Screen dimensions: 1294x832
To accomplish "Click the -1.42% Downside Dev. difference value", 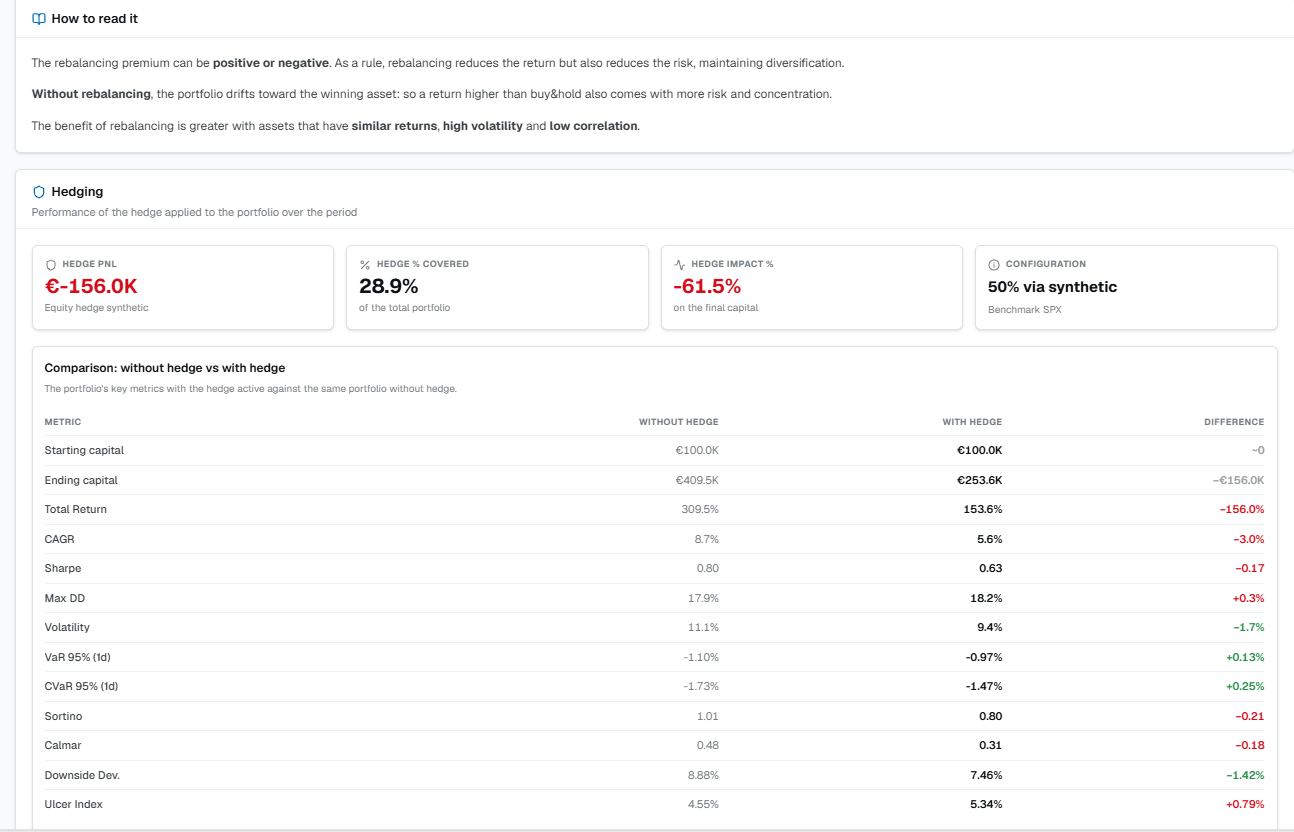I will pos(1246,775).
